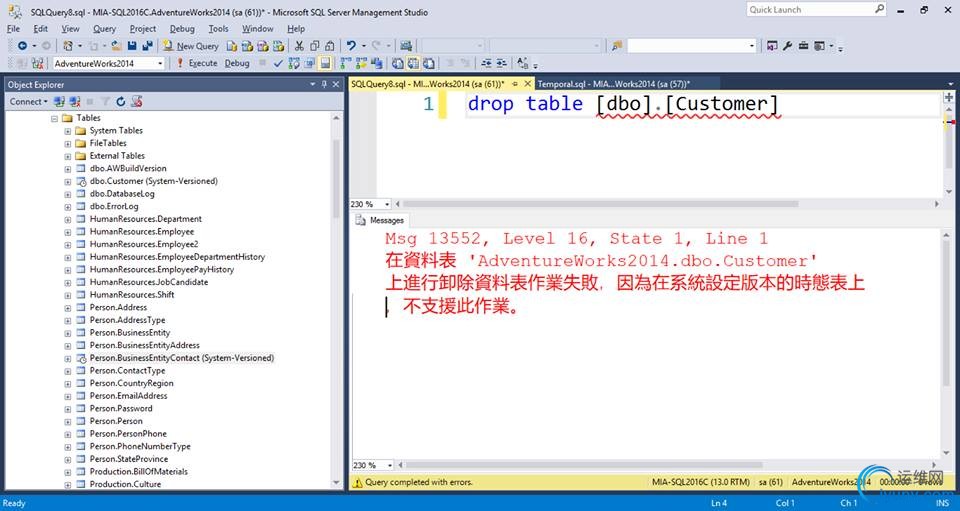Image resolution: width=960 pixels, height=511 pixels.
Task: Click the Connect Object Explorer icon
Action: [x=59, y=102]
